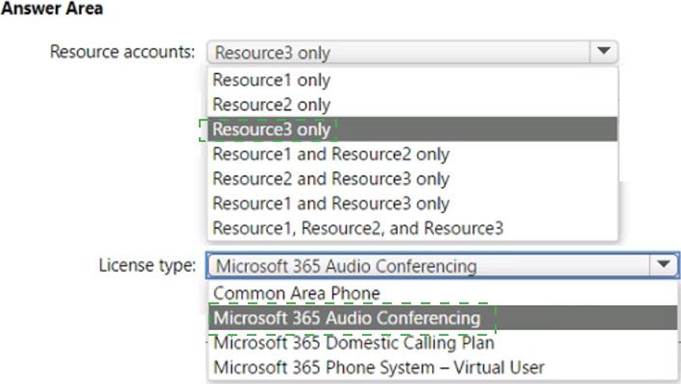Select 'Resource2 only' option
The height and width of the screenshot is (384, 681).
413,105
